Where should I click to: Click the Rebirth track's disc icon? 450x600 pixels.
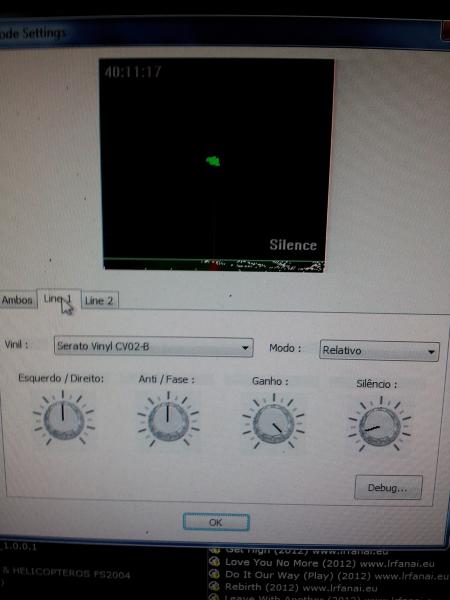pyautogui.click(x=215, y=586)
